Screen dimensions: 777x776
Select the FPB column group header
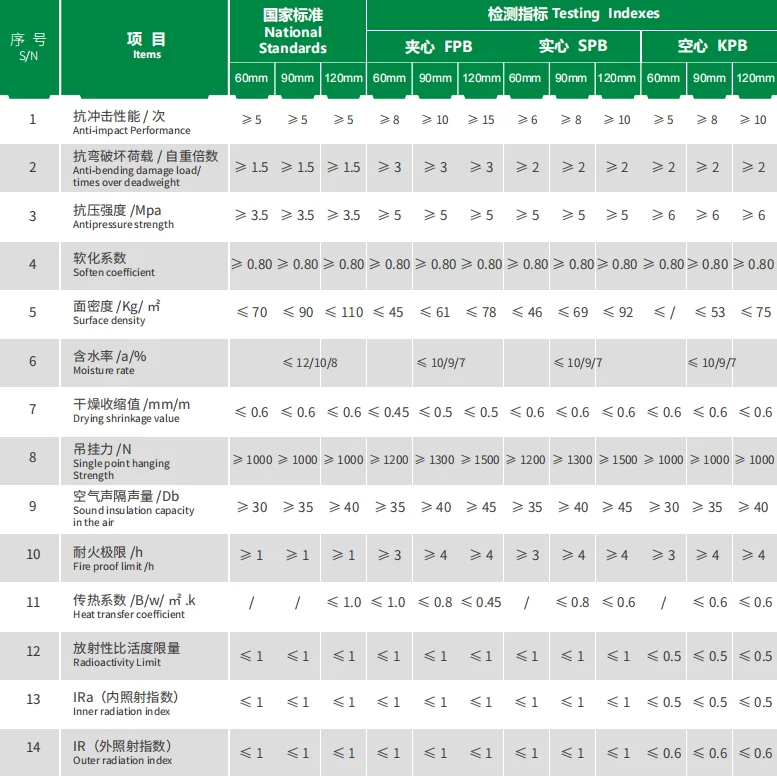pyautogui.click(x=438, y=46)
